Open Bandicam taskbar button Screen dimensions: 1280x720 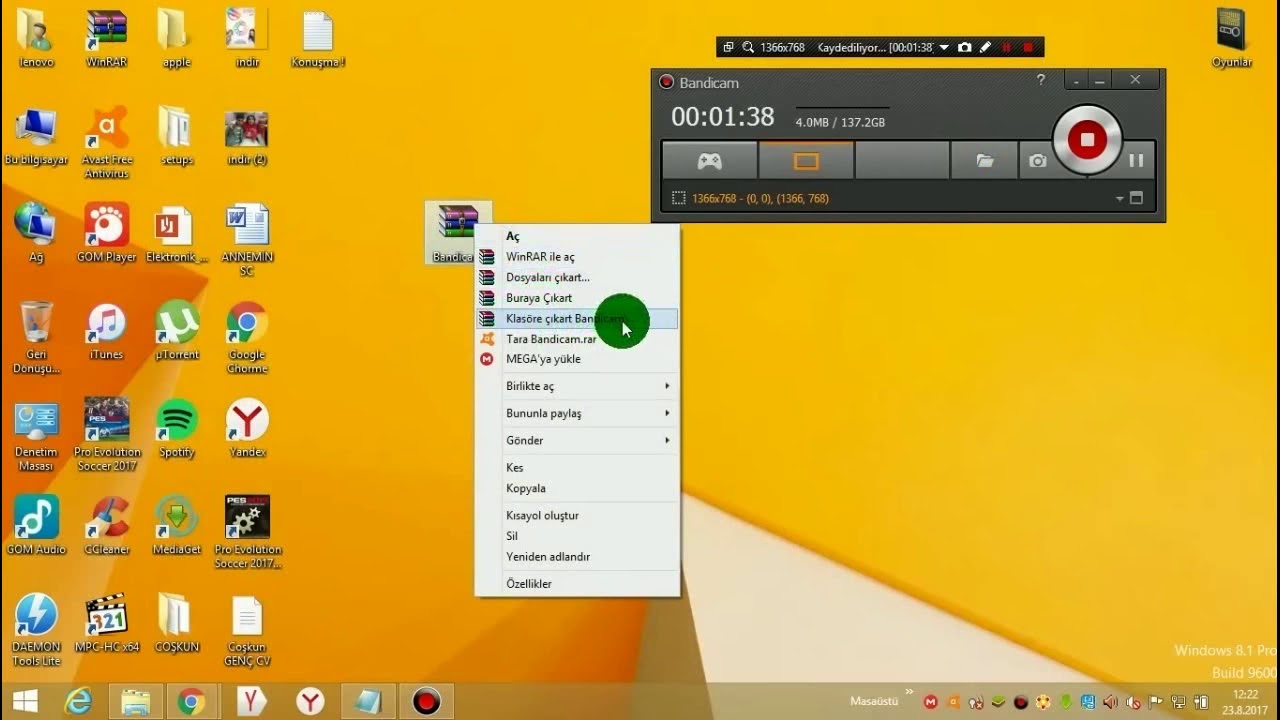(427, 702)
